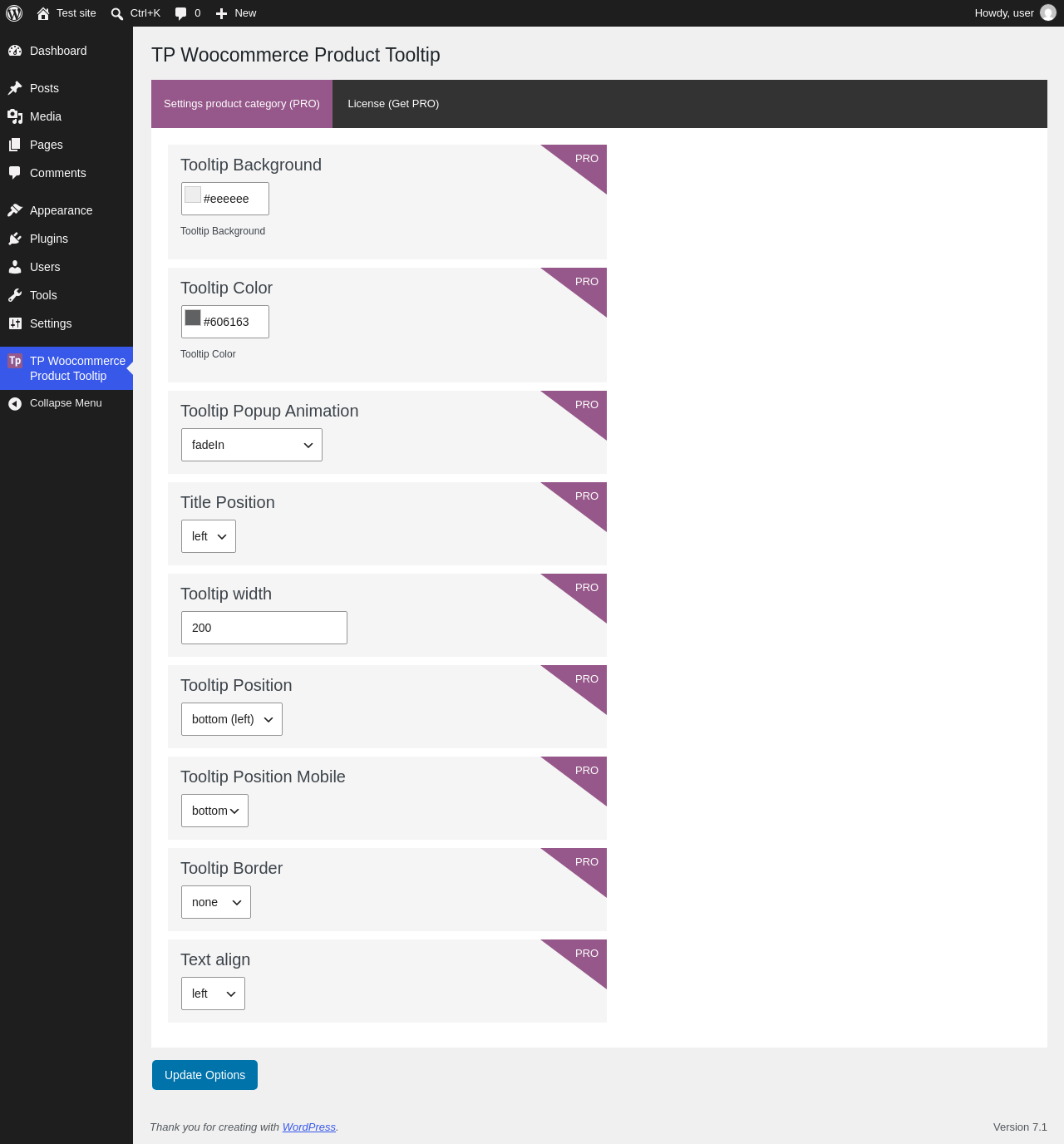Viewport: 1064px width, 1144px height.
Task: Click the Title Position heading
Action: 228,502
